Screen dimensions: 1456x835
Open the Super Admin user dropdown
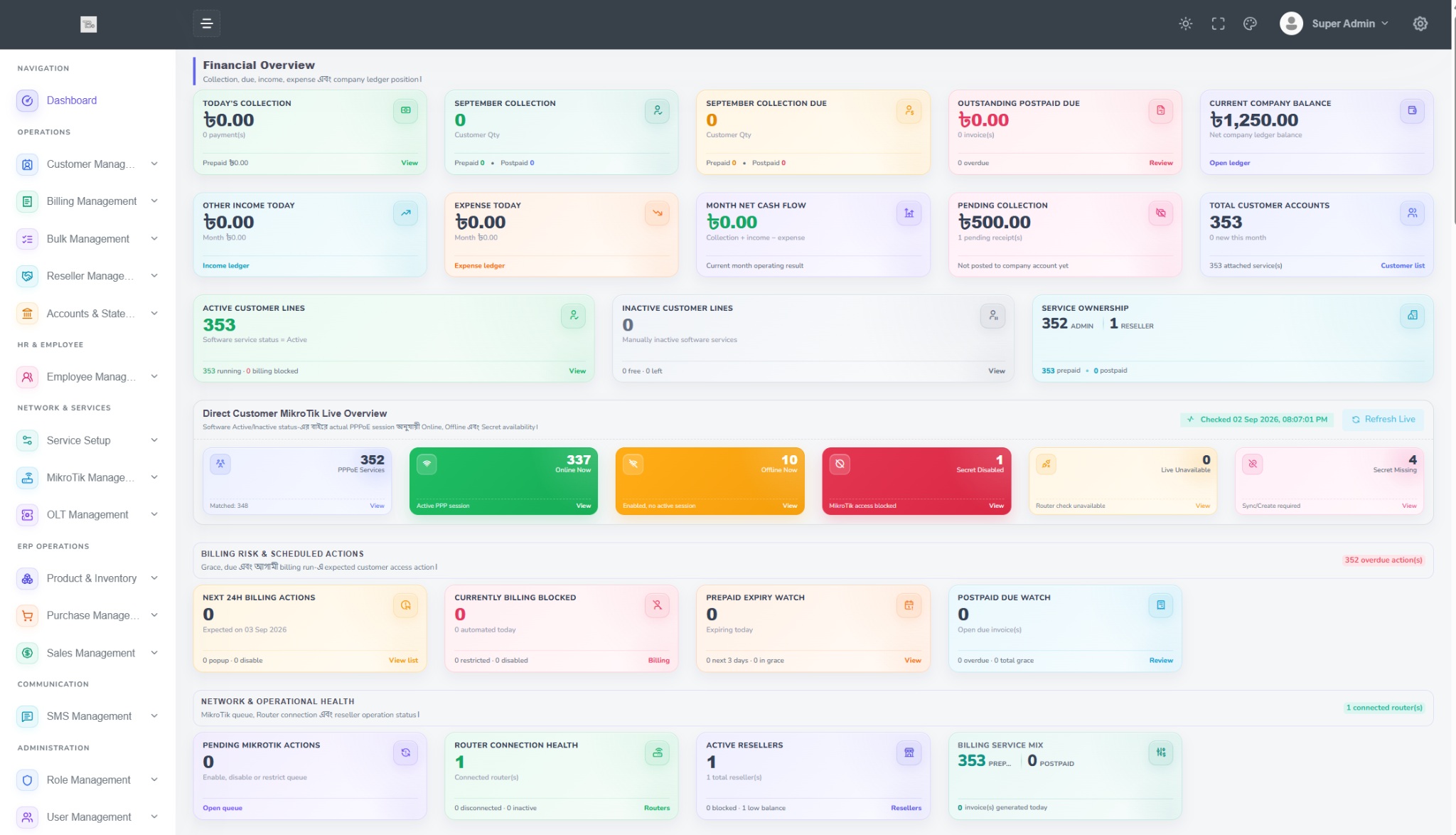tap(1334, 23)
